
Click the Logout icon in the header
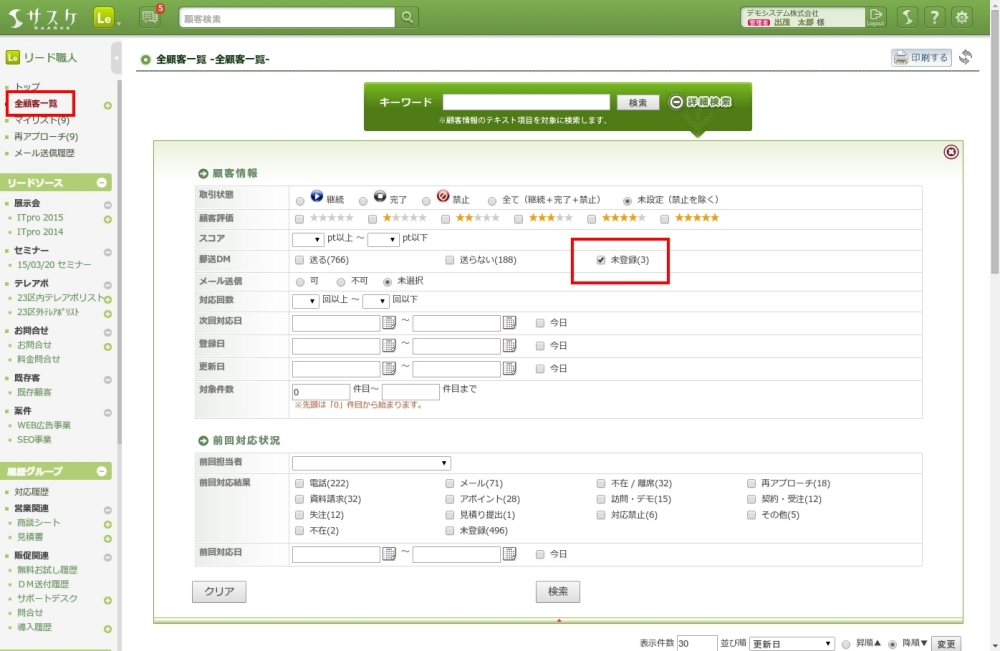[x=876, y=17]
